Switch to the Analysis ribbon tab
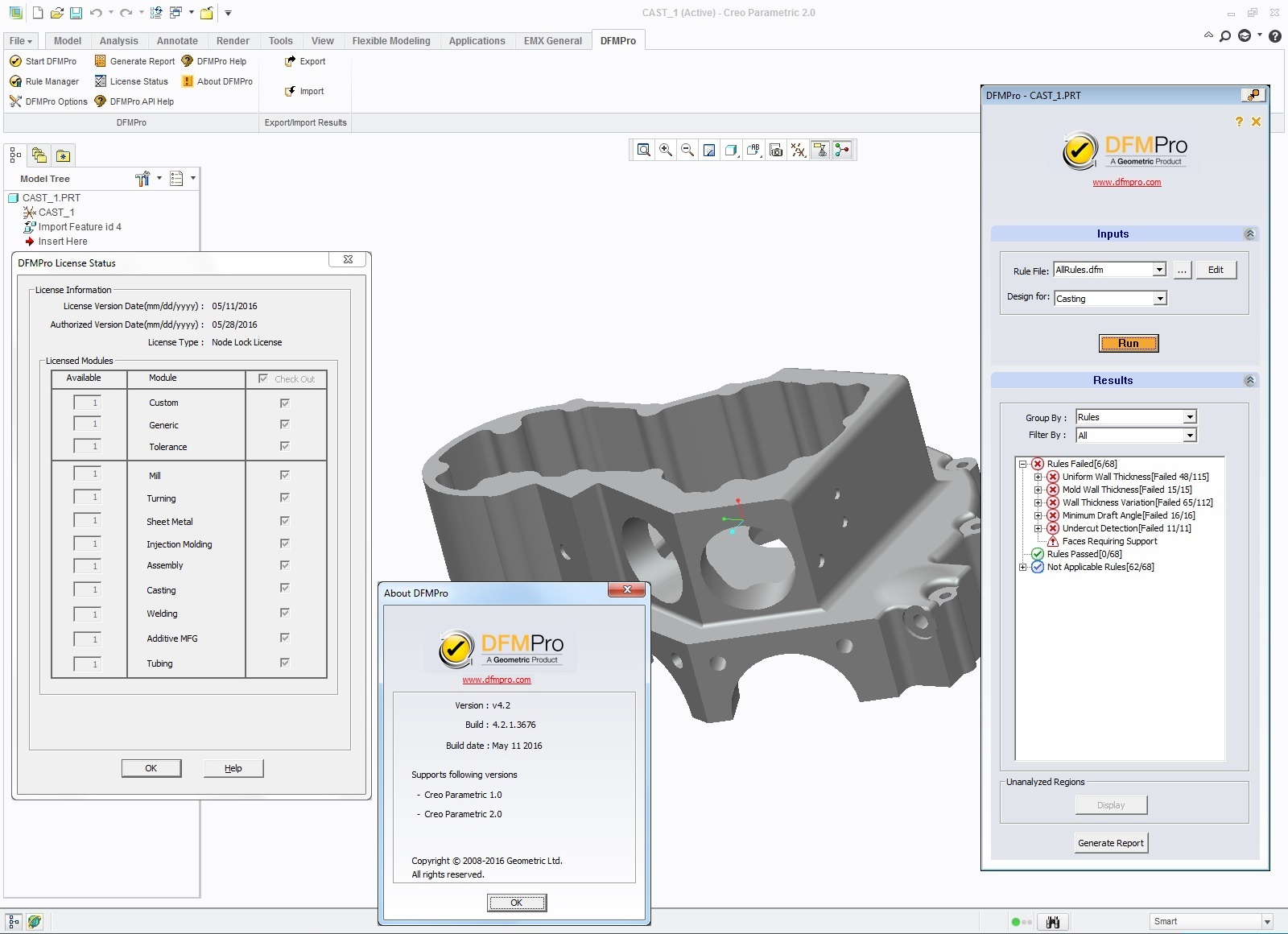 point(119,41)
